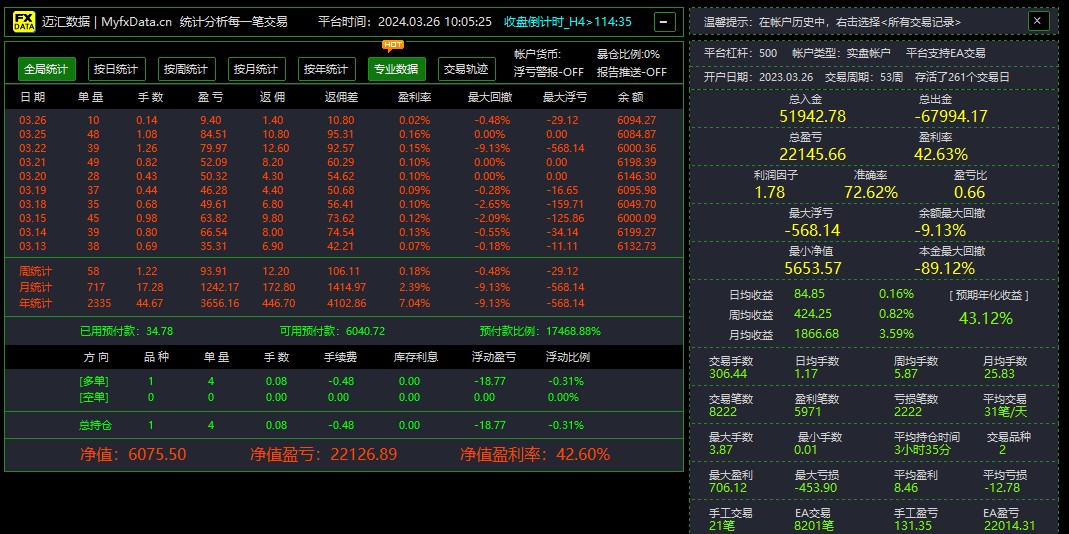
Task: Close the right info panel with X
Action: 1038,21
